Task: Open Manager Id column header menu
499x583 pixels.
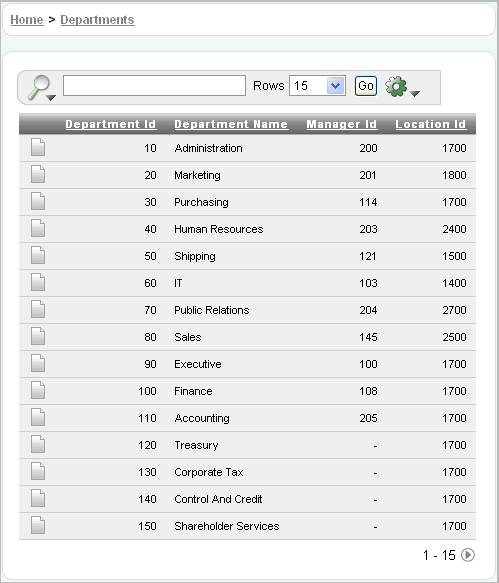Action: click(x=342, y=124)
